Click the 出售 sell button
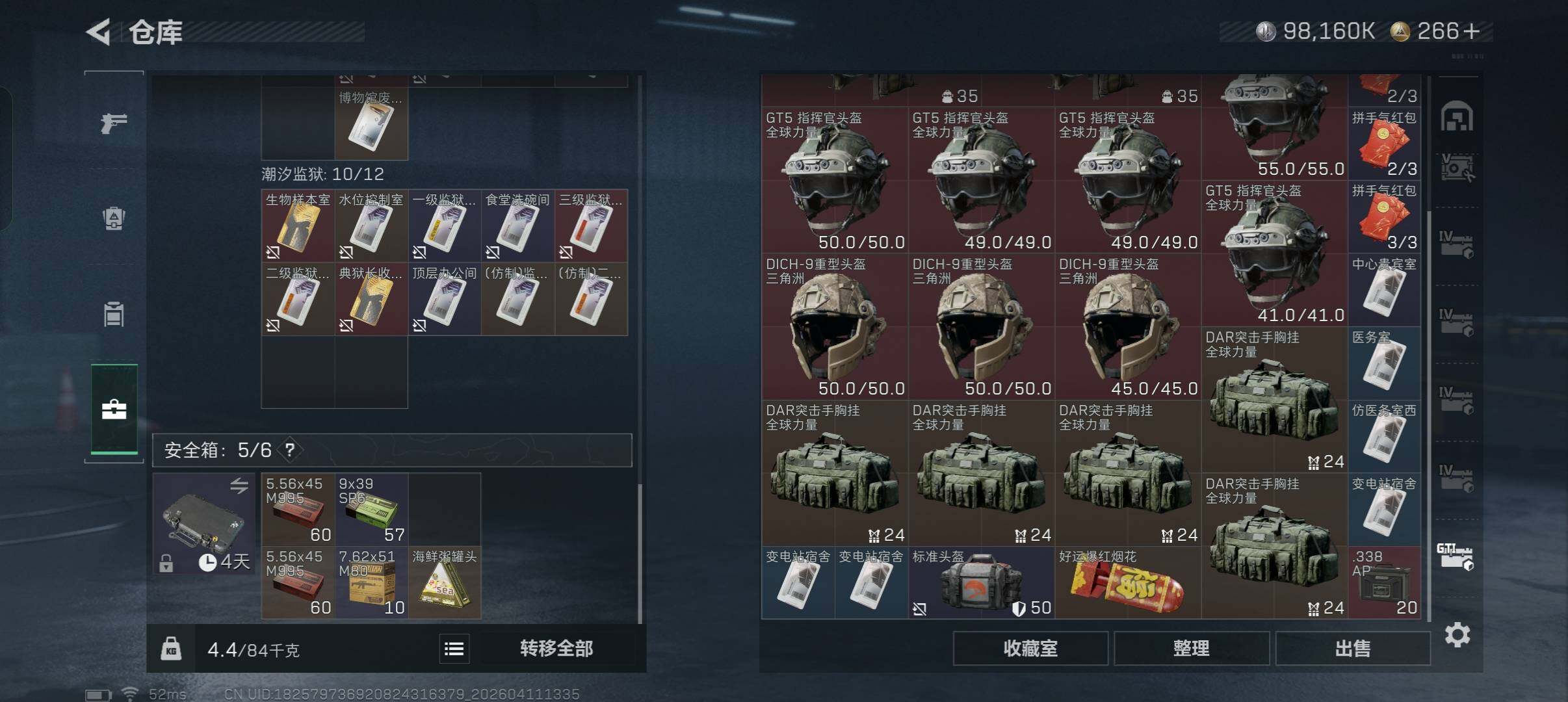Screen dimensions: 1568x702 (1352, 648)
